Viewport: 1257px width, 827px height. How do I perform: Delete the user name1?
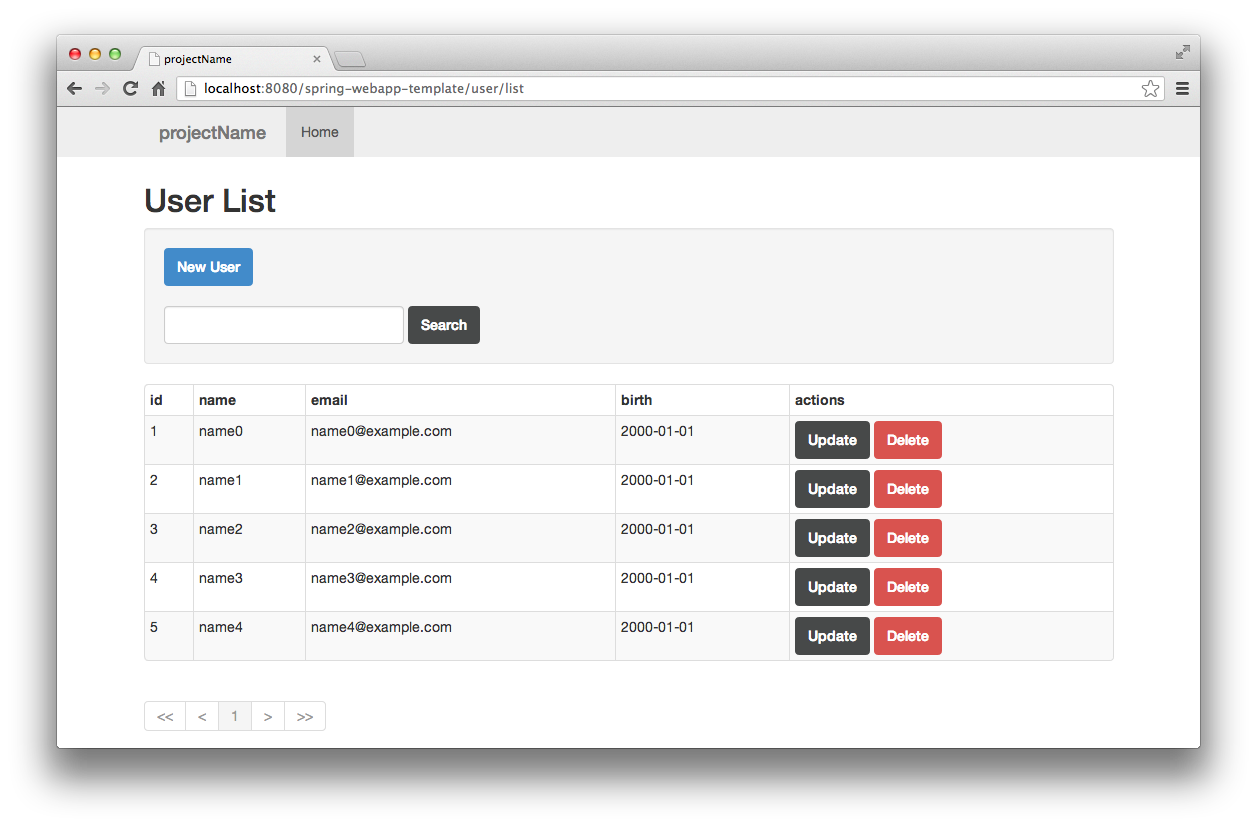click(x=908, y=489)
